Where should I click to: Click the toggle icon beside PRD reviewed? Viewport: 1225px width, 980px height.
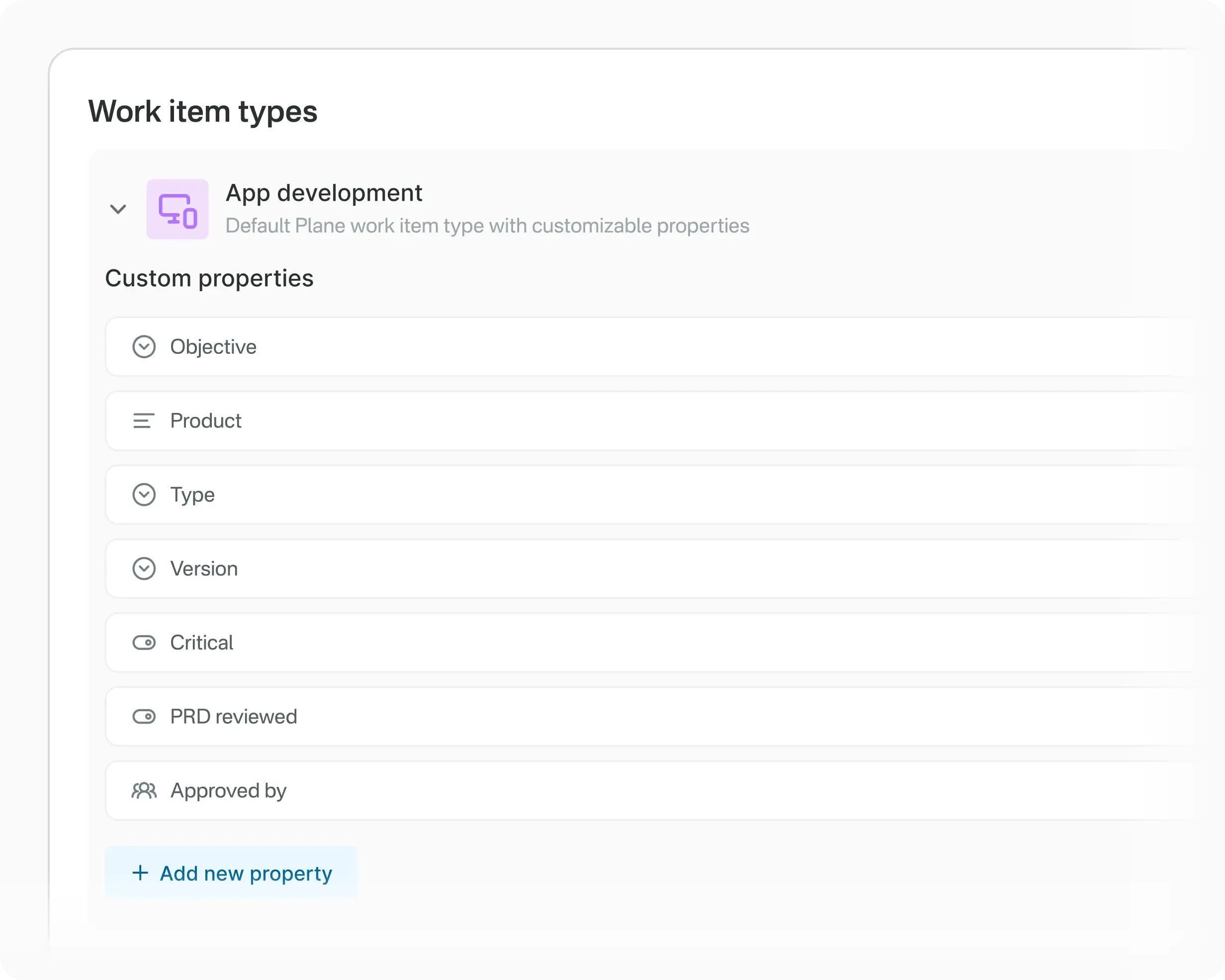point(144,717)
